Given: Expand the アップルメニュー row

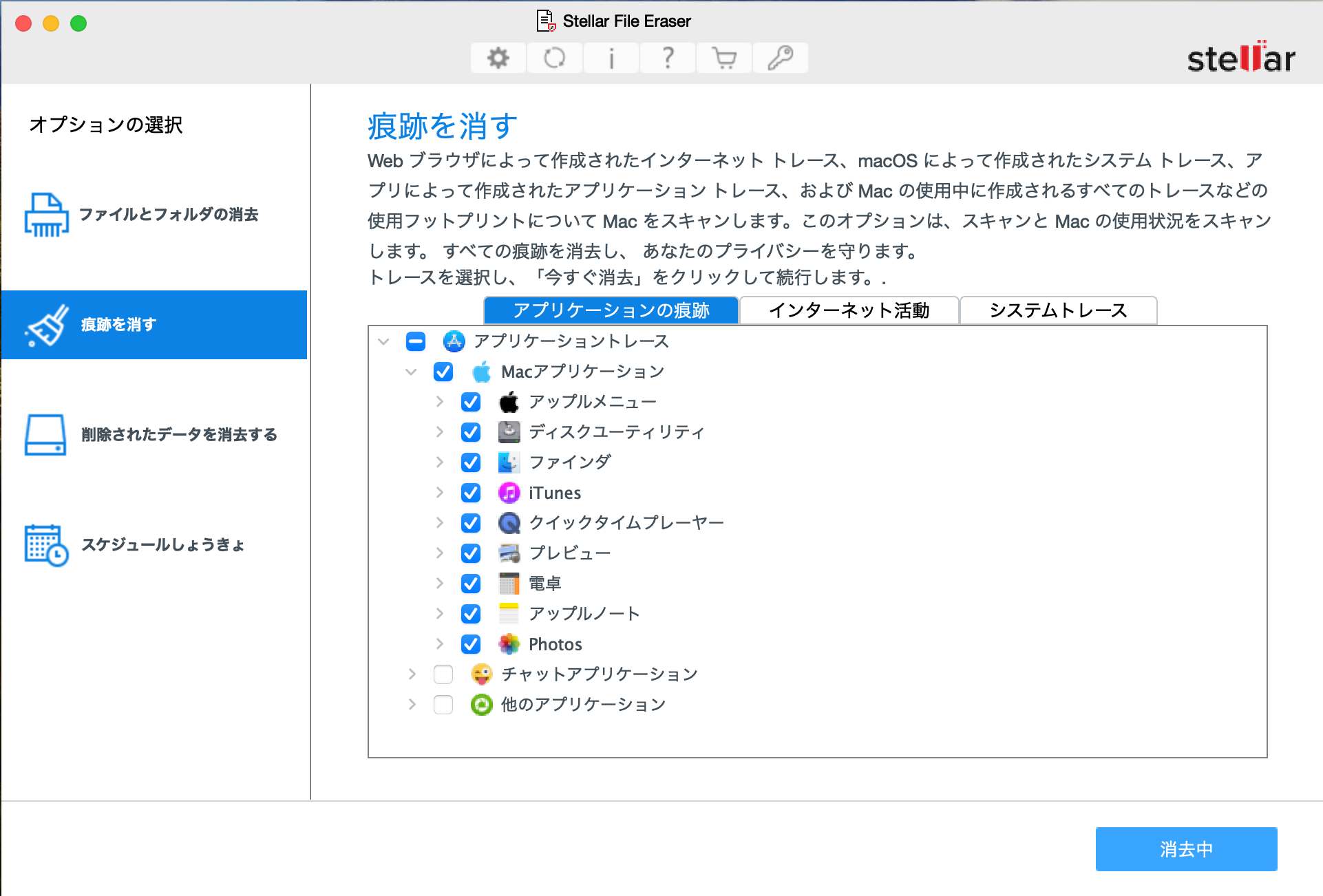Looking at the screenshot, I should [439, 402].
